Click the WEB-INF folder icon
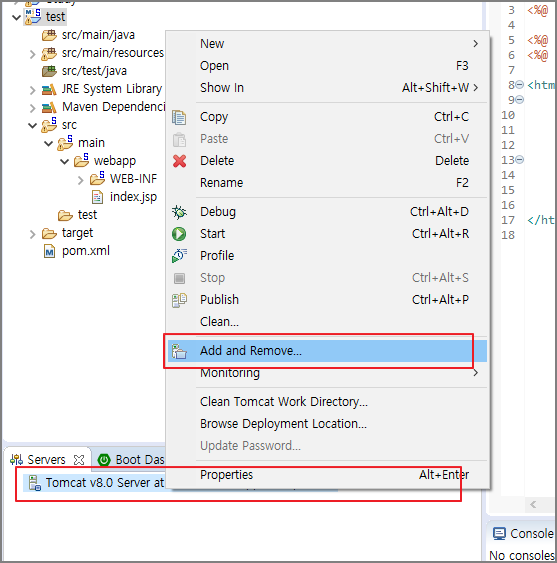The width and height of the screenshot is (557, 563). coord(97,178)
